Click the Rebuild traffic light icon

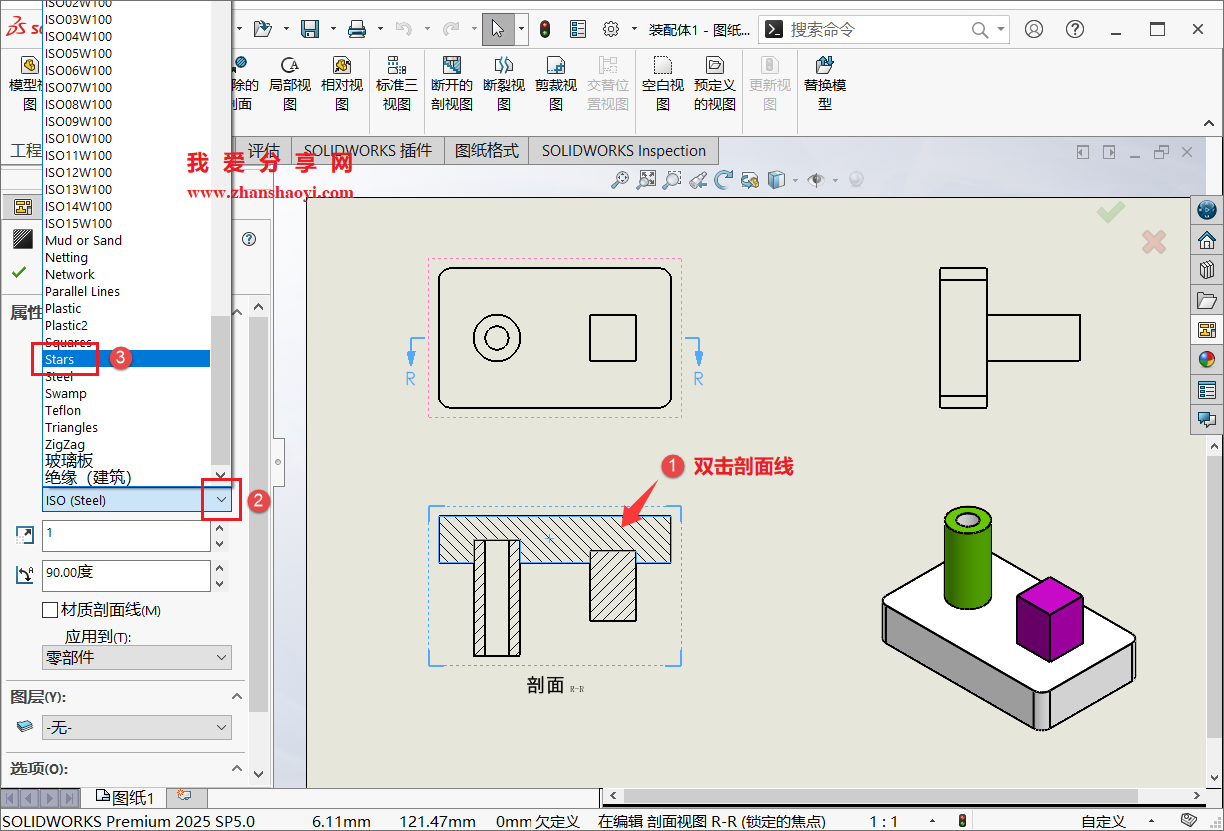[545, 29]
